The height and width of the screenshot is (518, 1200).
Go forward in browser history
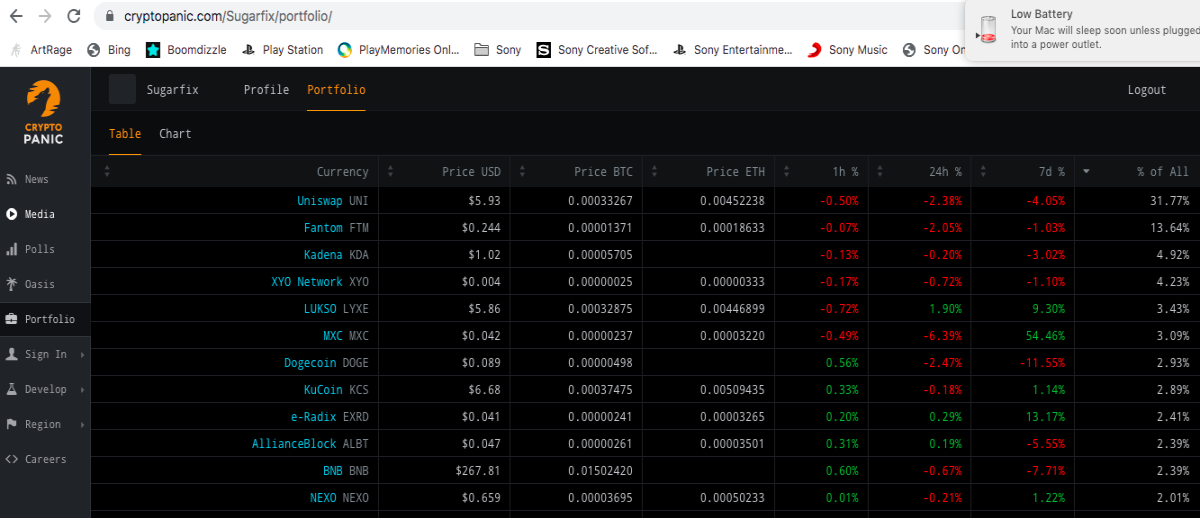44,16
